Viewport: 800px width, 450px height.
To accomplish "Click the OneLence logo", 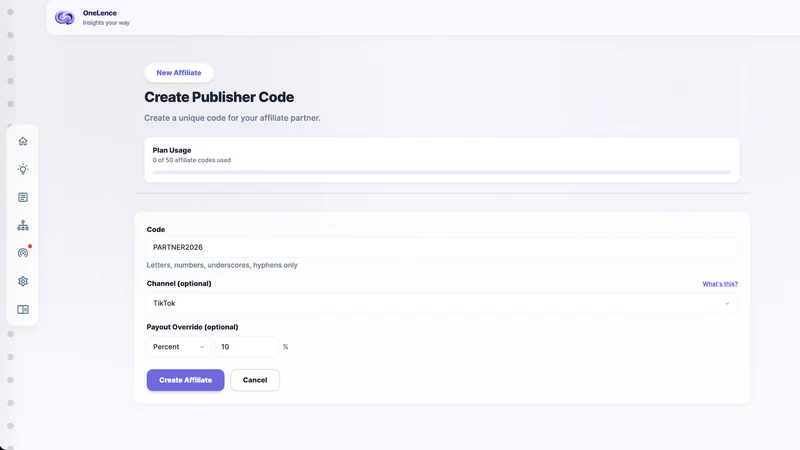I will (x=65, y=18).
